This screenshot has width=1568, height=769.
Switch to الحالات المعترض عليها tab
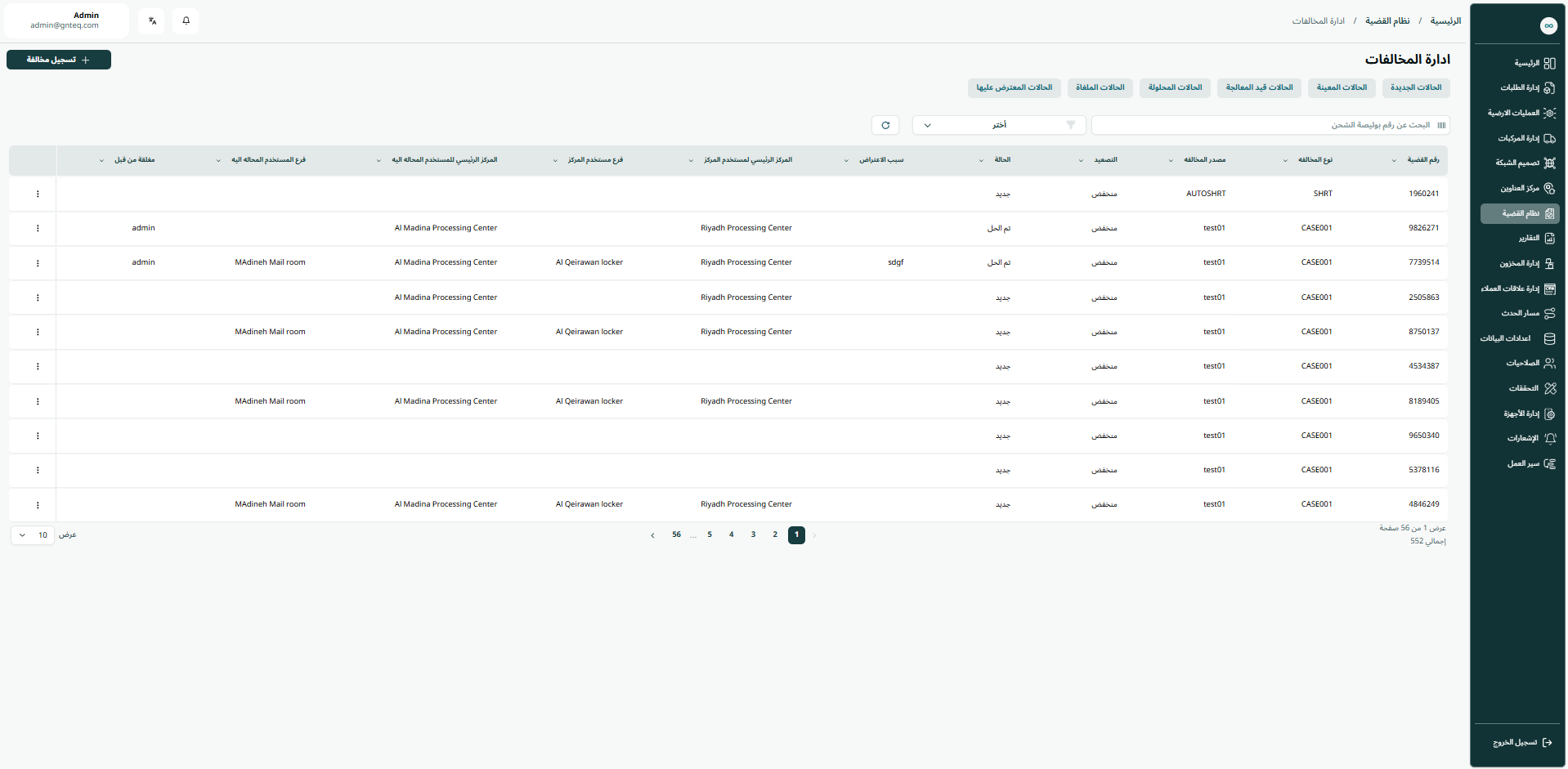tap(1014, 88)
